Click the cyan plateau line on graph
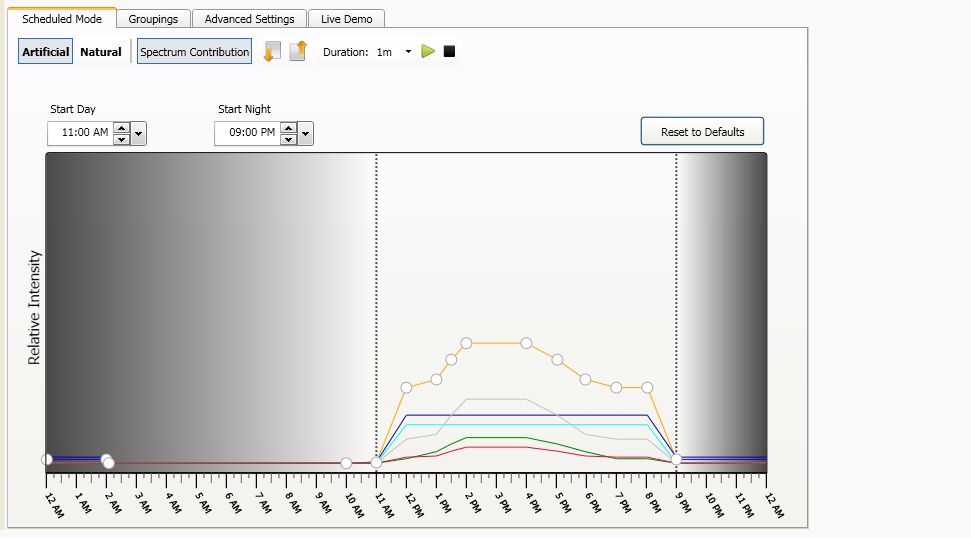 click(526, 425)
